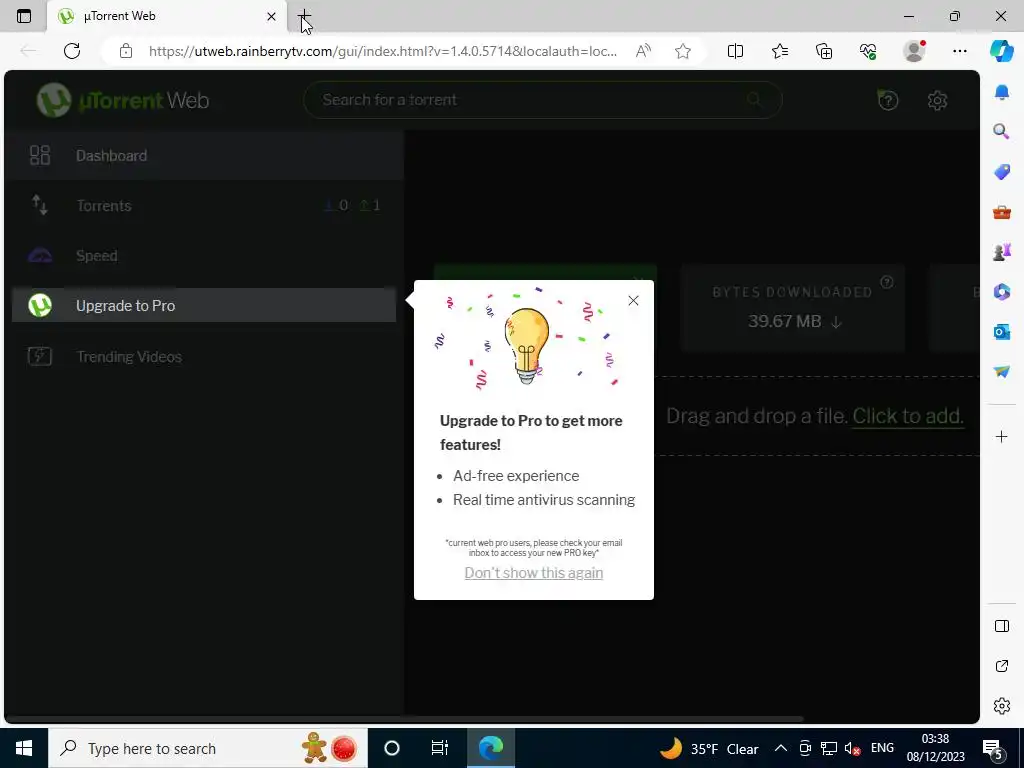The image size is (1024, 768).
Task: Add this page to favorites star
Action: tap(683, 51)
